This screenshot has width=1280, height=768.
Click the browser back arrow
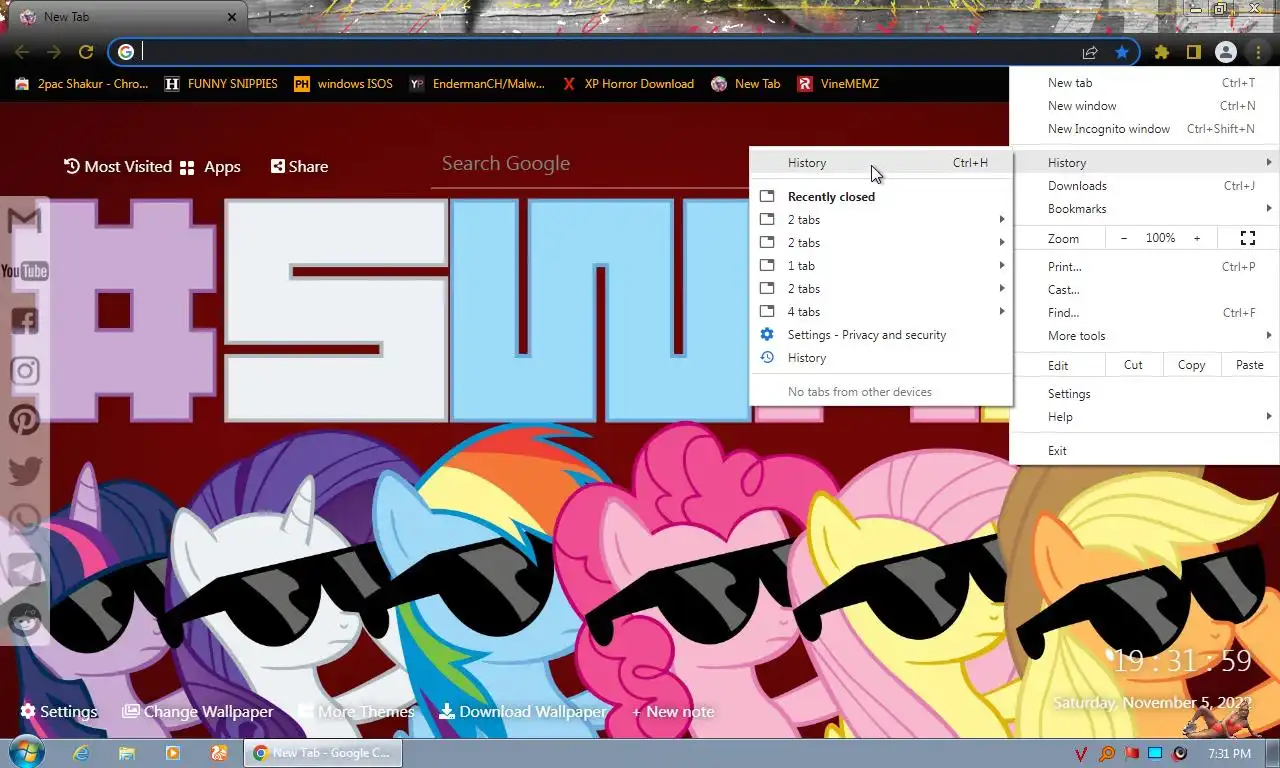[x=22, y=52]
